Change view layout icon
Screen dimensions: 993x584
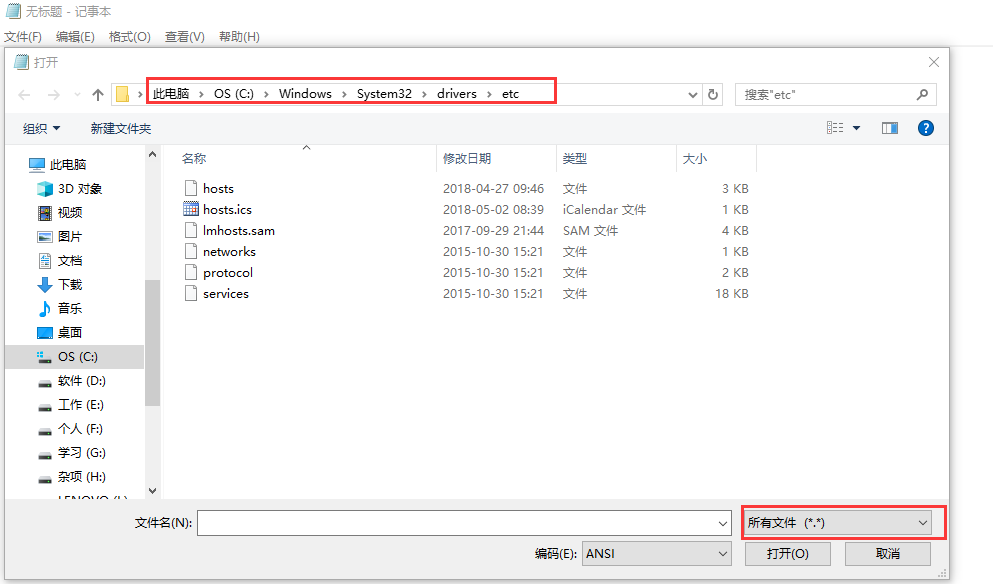point(835,128)
